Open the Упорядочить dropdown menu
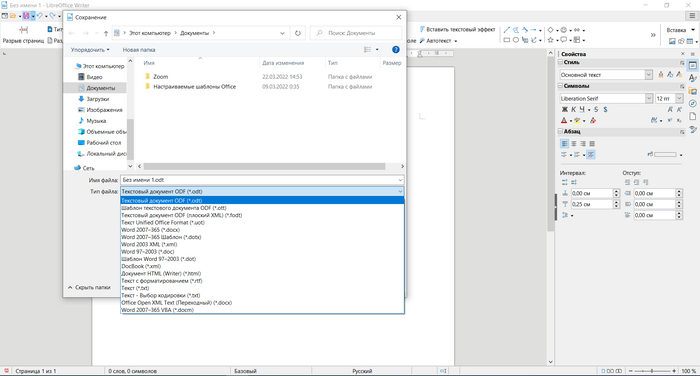Viewport: 700px width, 376px height. click(90, 50)
